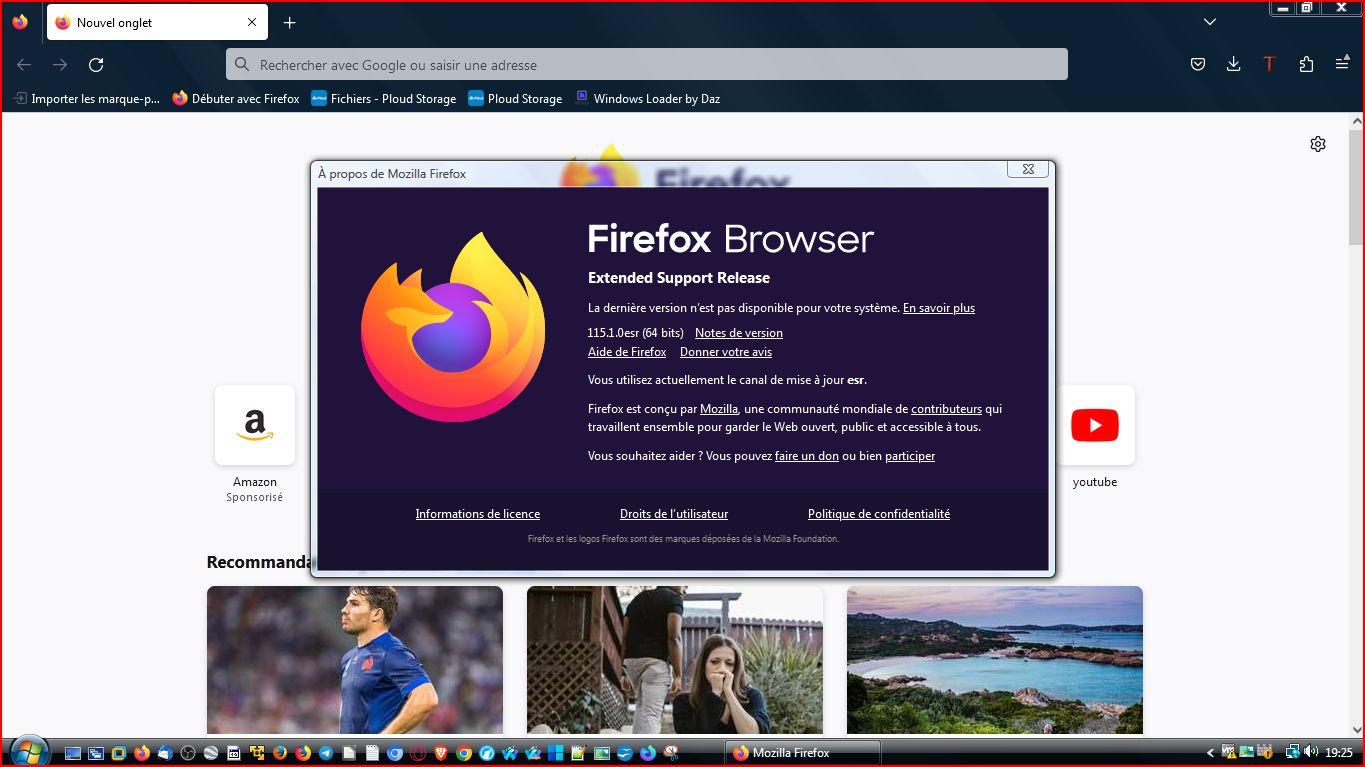Screen dimensions: 1365x767
Task: Click the magnifier icon in the address bar
Action: coord(241,64)
